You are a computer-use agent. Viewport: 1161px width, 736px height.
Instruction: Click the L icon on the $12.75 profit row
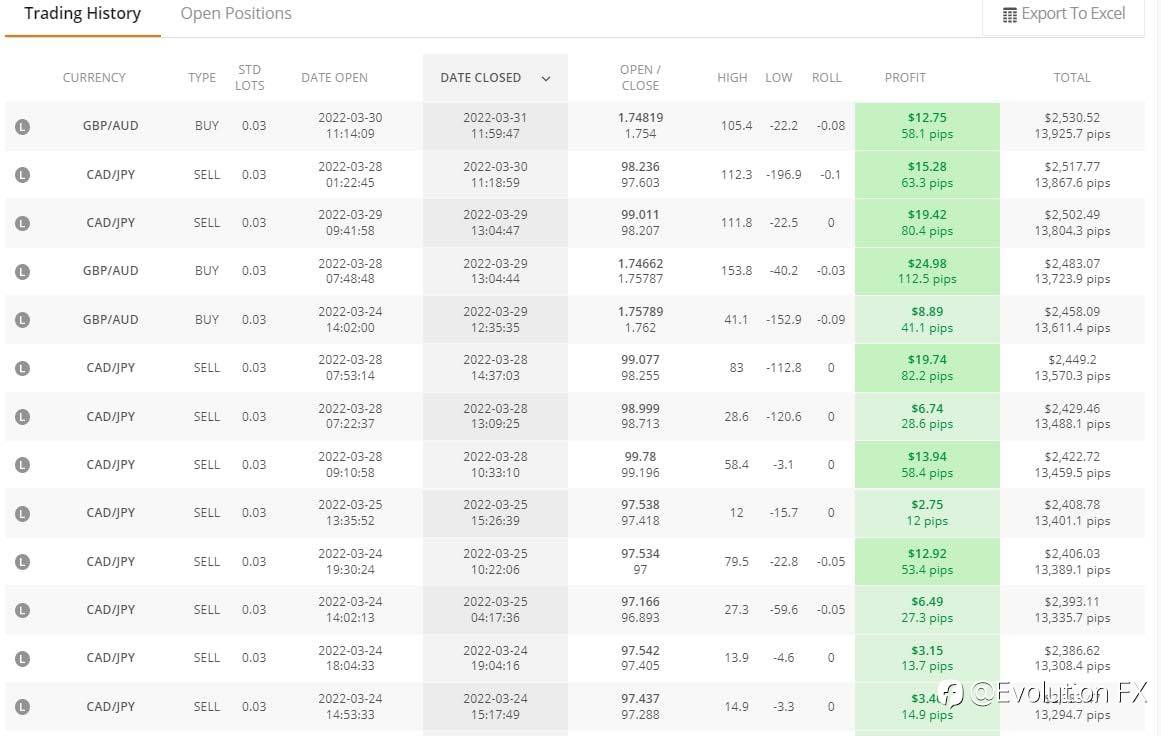coord(23,126)
